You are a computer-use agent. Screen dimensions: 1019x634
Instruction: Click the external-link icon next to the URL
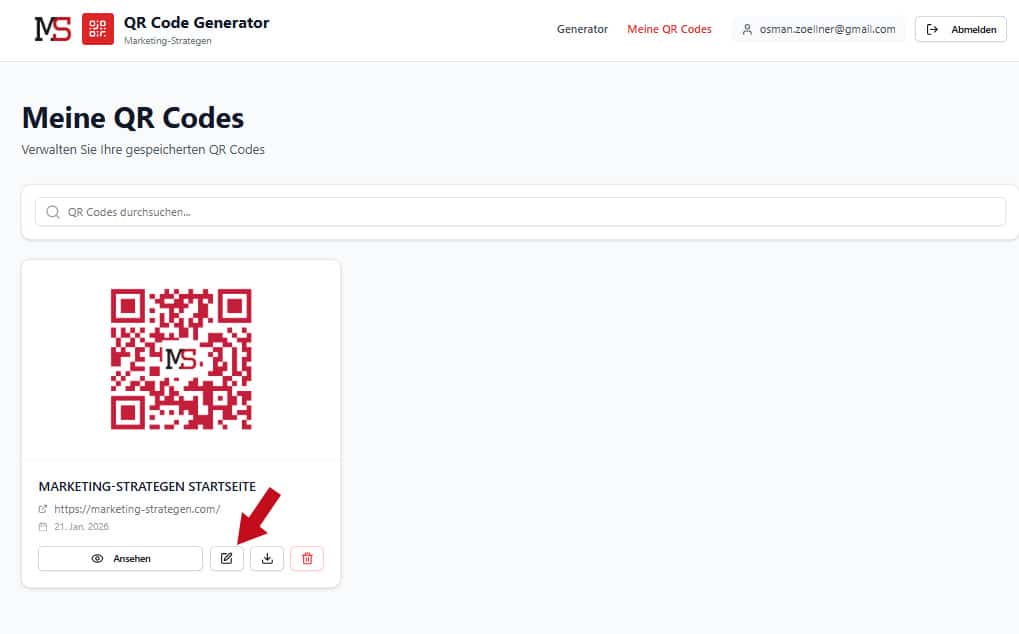point(42,508)
